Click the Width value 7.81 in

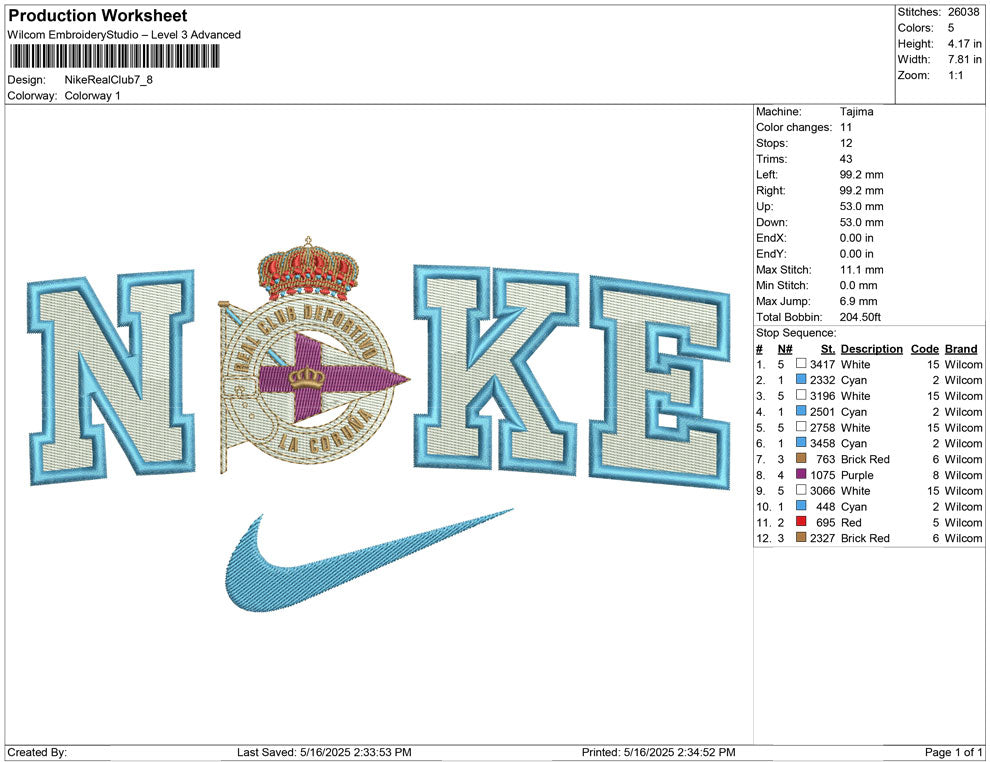[x=964, y=59]
